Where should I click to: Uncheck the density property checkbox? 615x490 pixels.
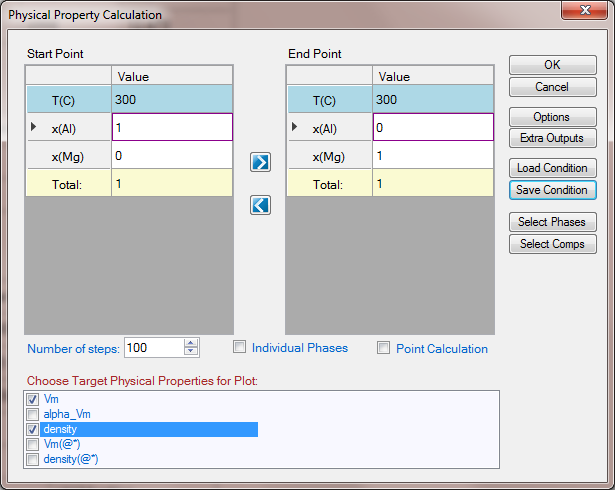(x=34, y=429)
